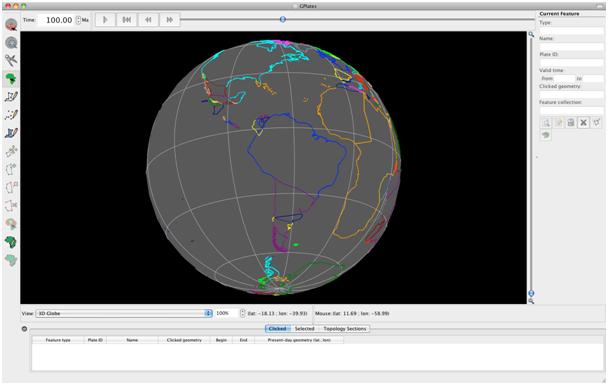This screenshot has width=608, height=385.
Task: Switch to the Selected tab
Action: pyautogui.click(x=304, y=329)
